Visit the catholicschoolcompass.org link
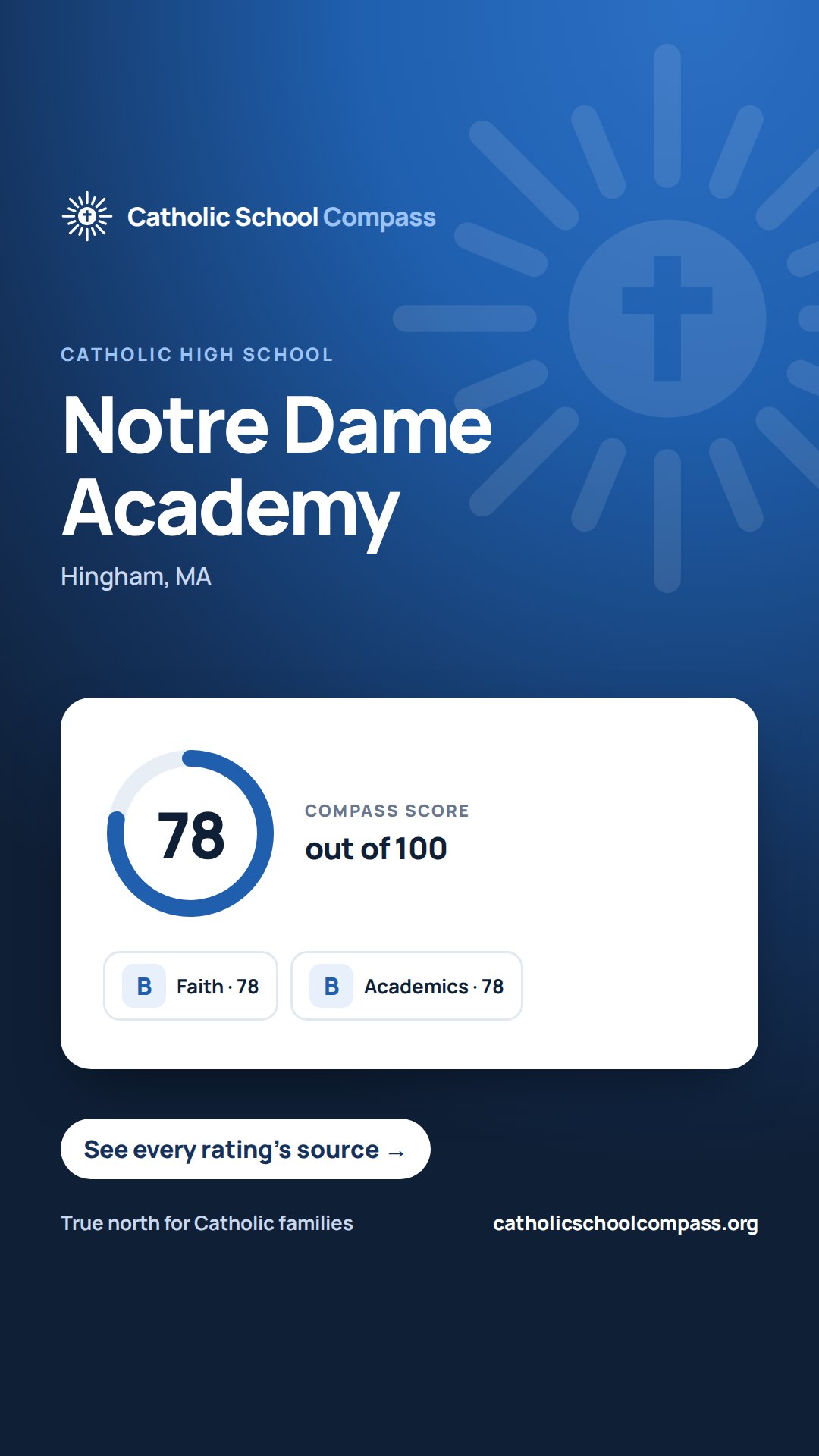Screen dimensions: 819x1456 pos(626,1223)
